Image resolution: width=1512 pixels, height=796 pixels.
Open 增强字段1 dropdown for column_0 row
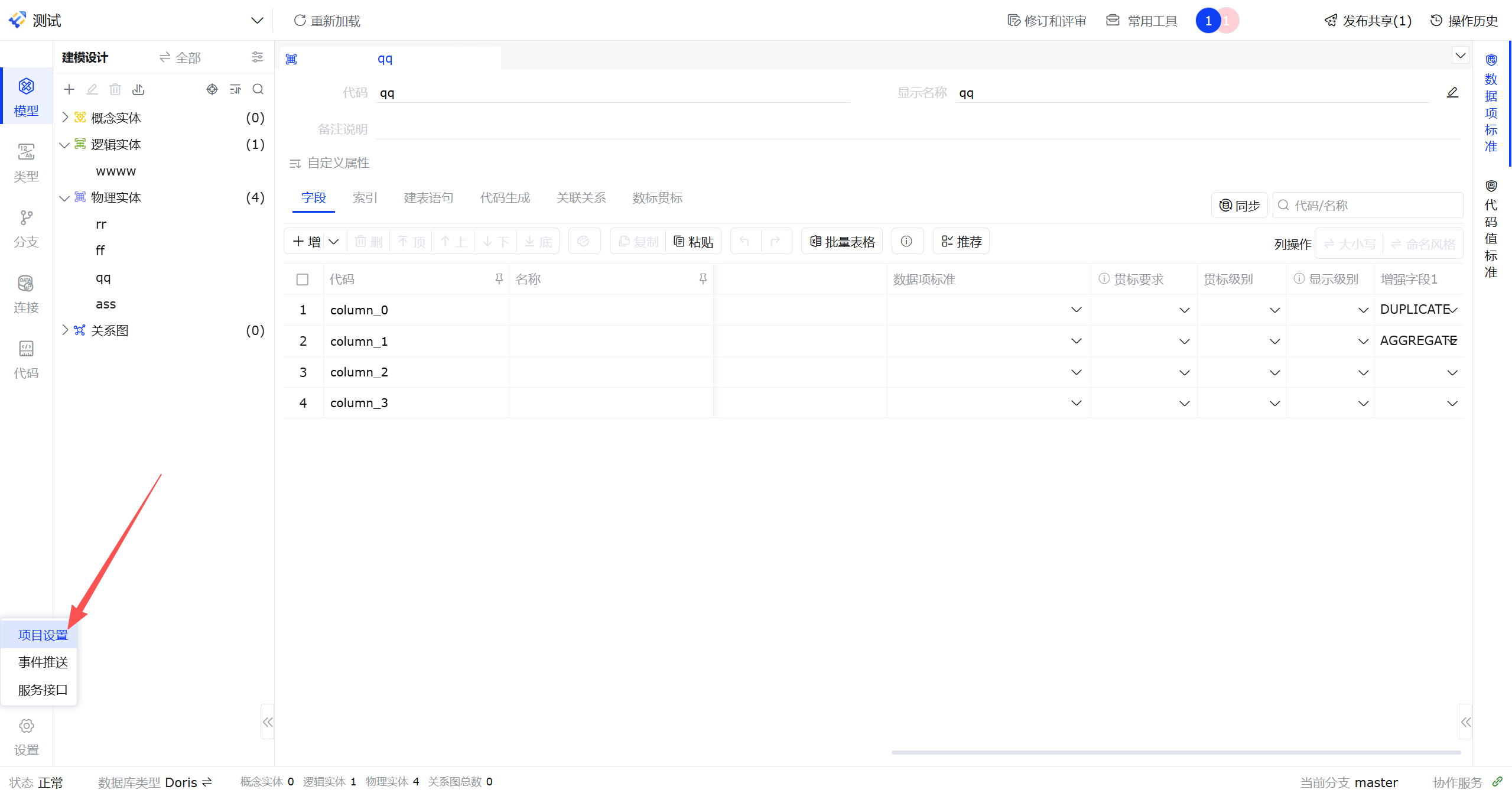[x=1453, y=310]
